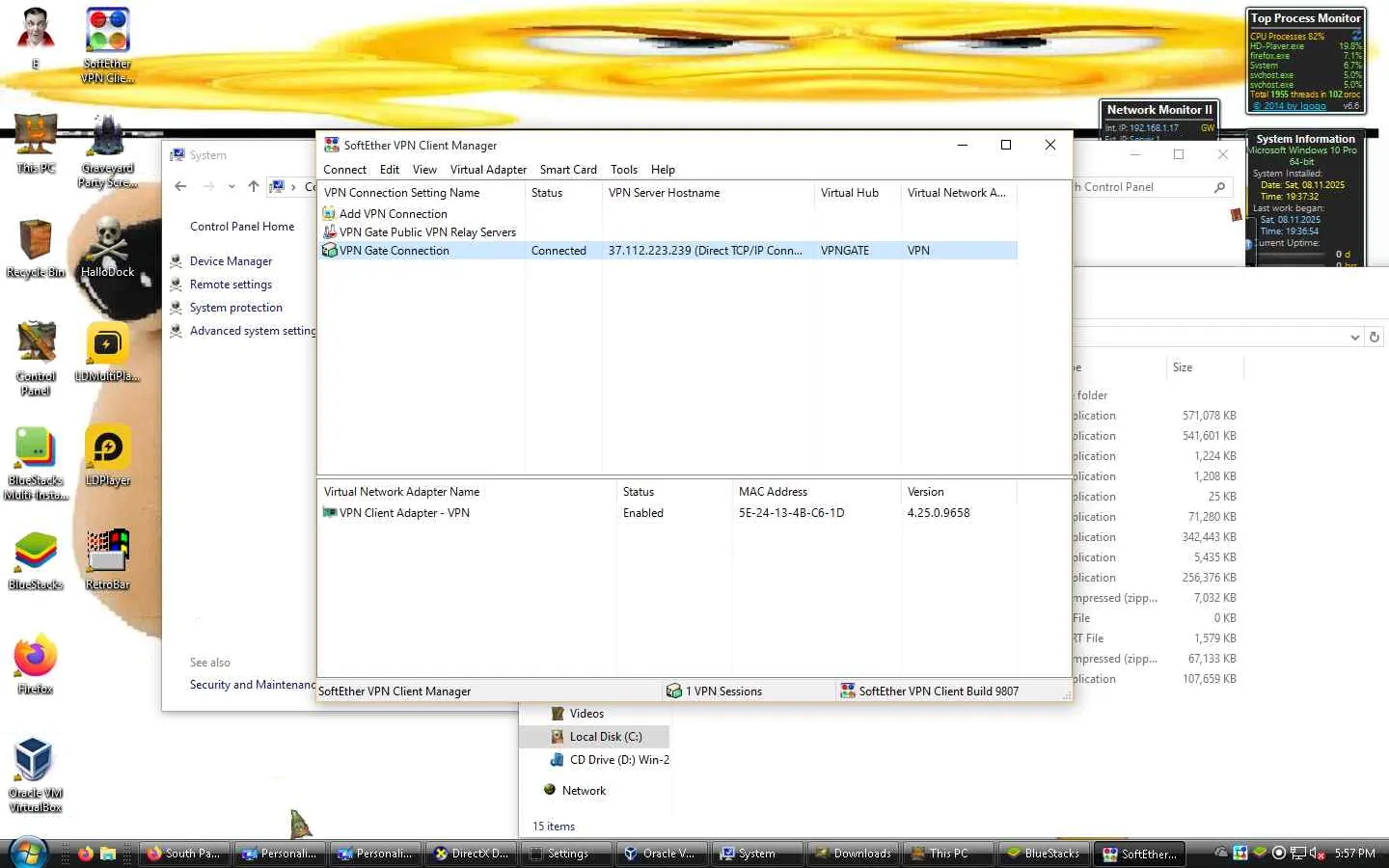1389x868 pixels.
Task: Click MAC address 5E-24-13-4B-C6-1D
Action: coord(791,513)
